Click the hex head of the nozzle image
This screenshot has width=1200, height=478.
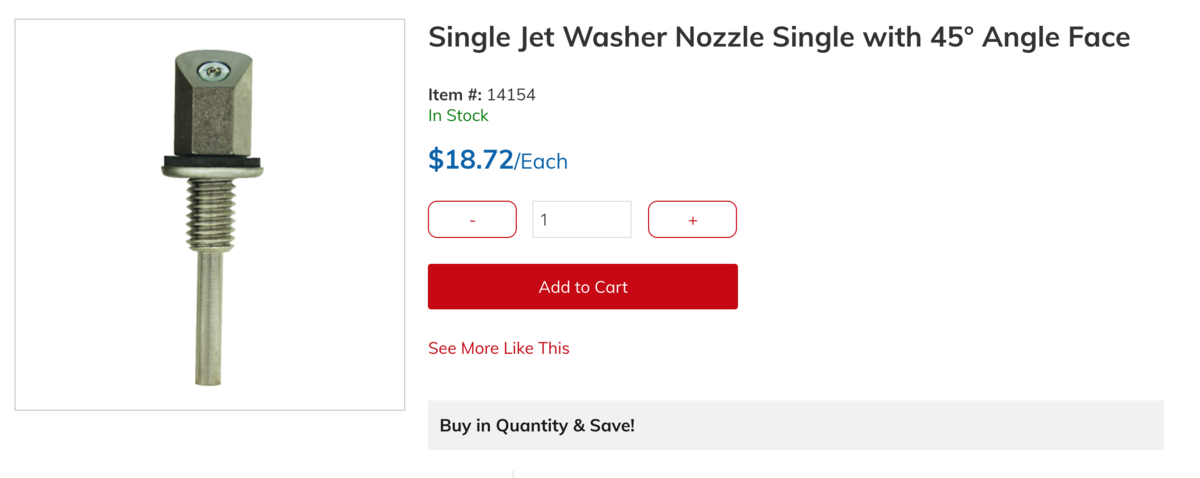(211, 112)
